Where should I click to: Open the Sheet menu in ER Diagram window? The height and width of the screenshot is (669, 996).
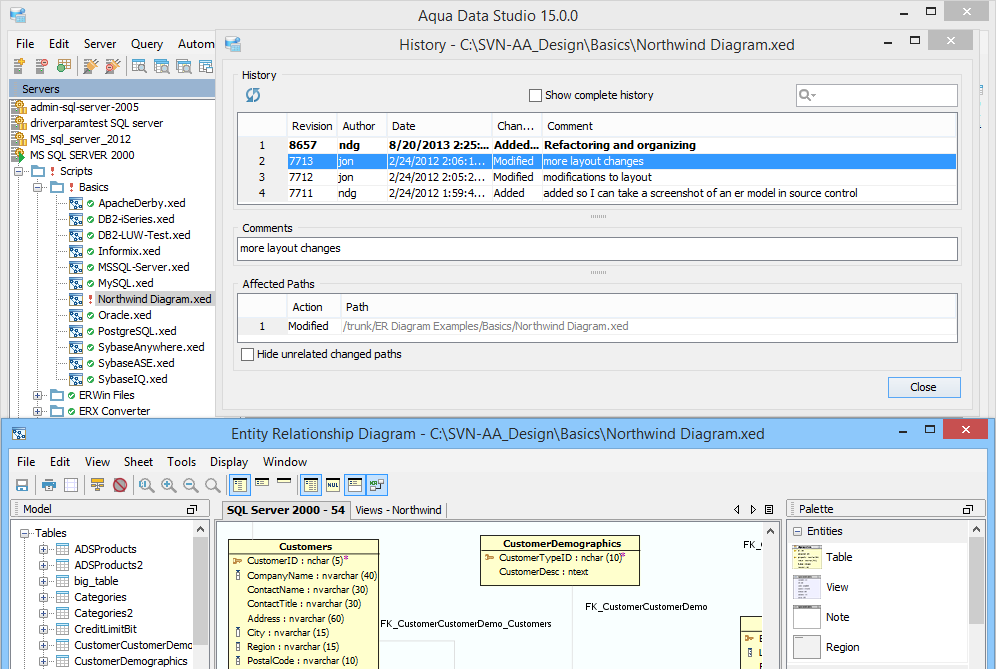click(138, 462)
